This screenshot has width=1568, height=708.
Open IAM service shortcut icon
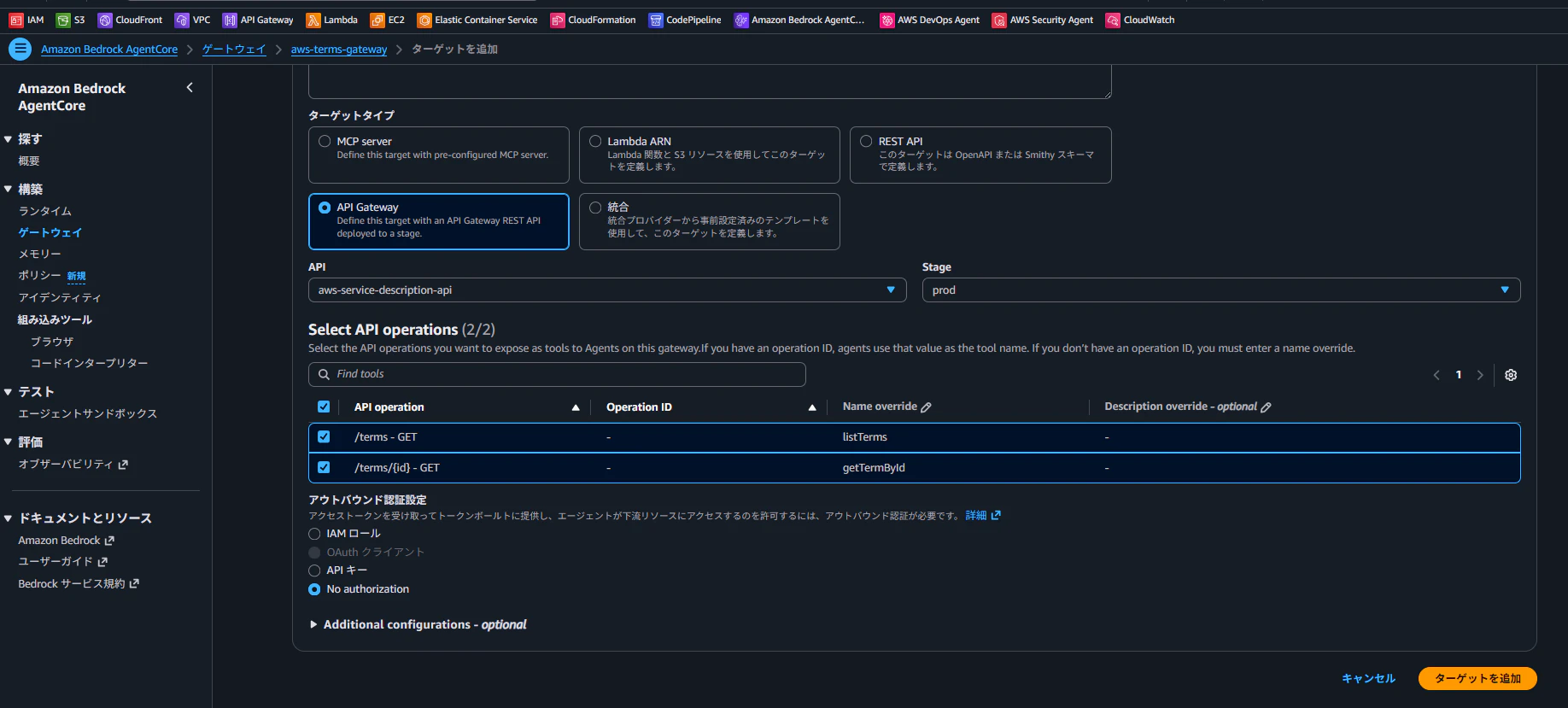pyautogui.click(x=16, y=20)
